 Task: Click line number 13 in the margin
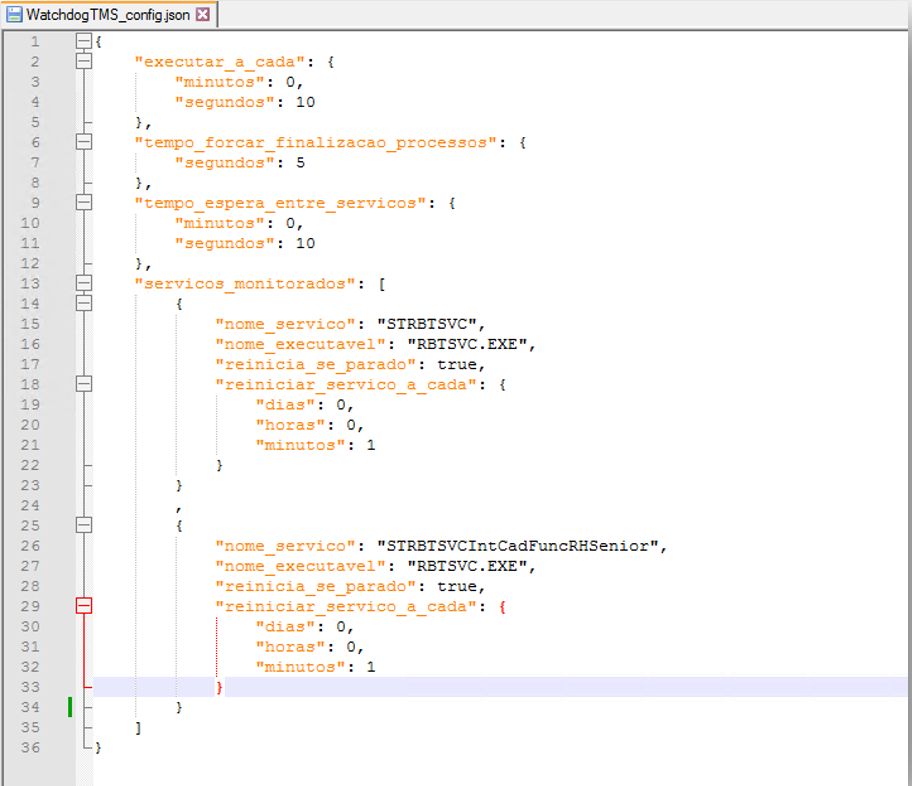coord(30,283)
